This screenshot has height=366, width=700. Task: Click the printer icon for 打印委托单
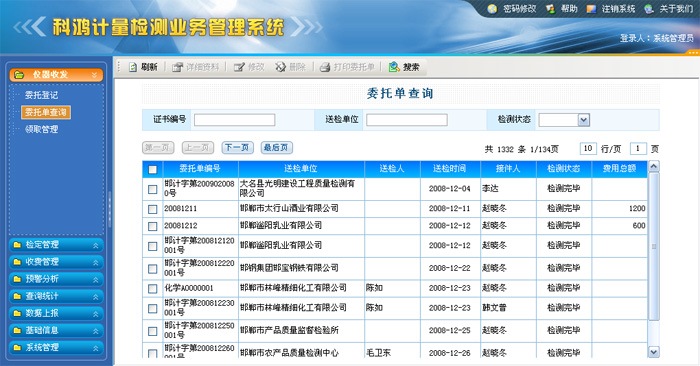coord(325,67)
